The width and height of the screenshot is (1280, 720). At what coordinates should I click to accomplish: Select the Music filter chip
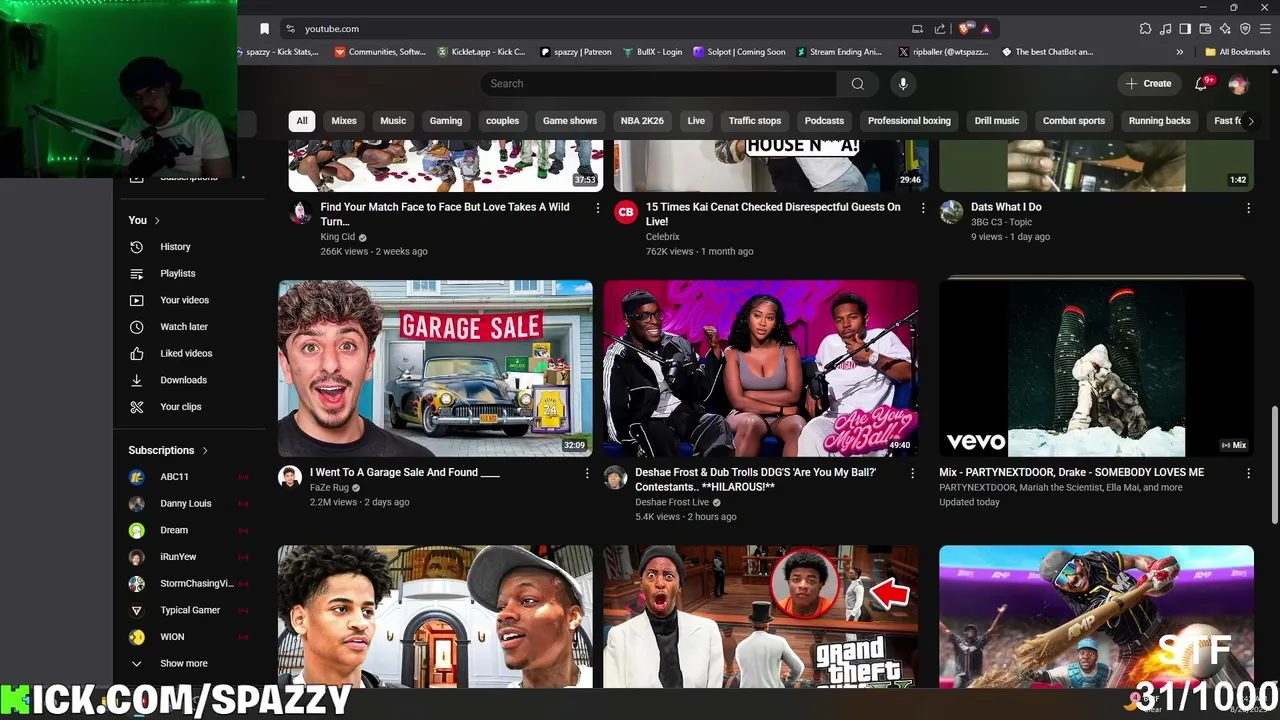[393, 121]
